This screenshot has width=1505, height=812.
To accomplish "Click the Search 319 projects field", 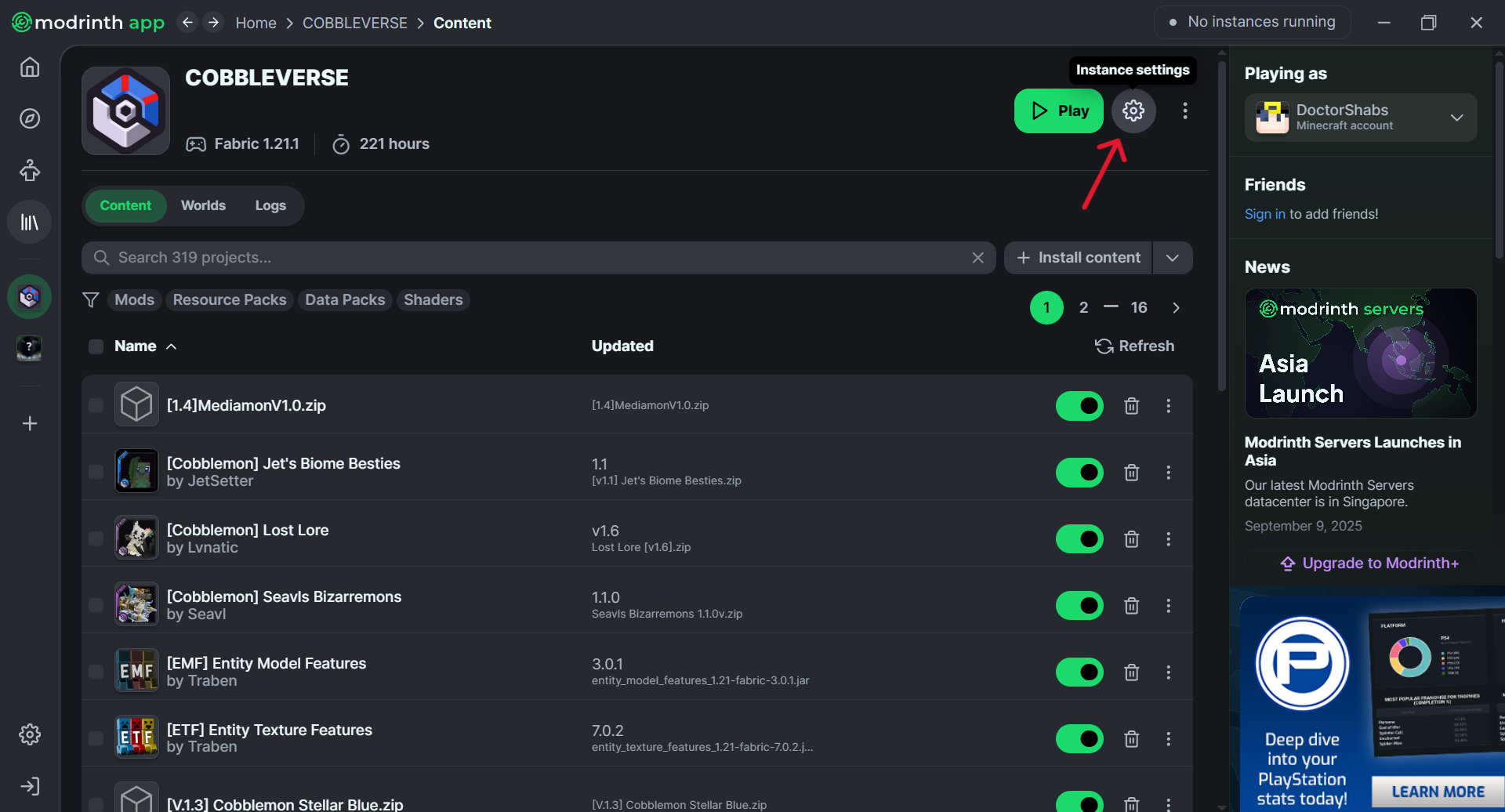I will [533, 258].
